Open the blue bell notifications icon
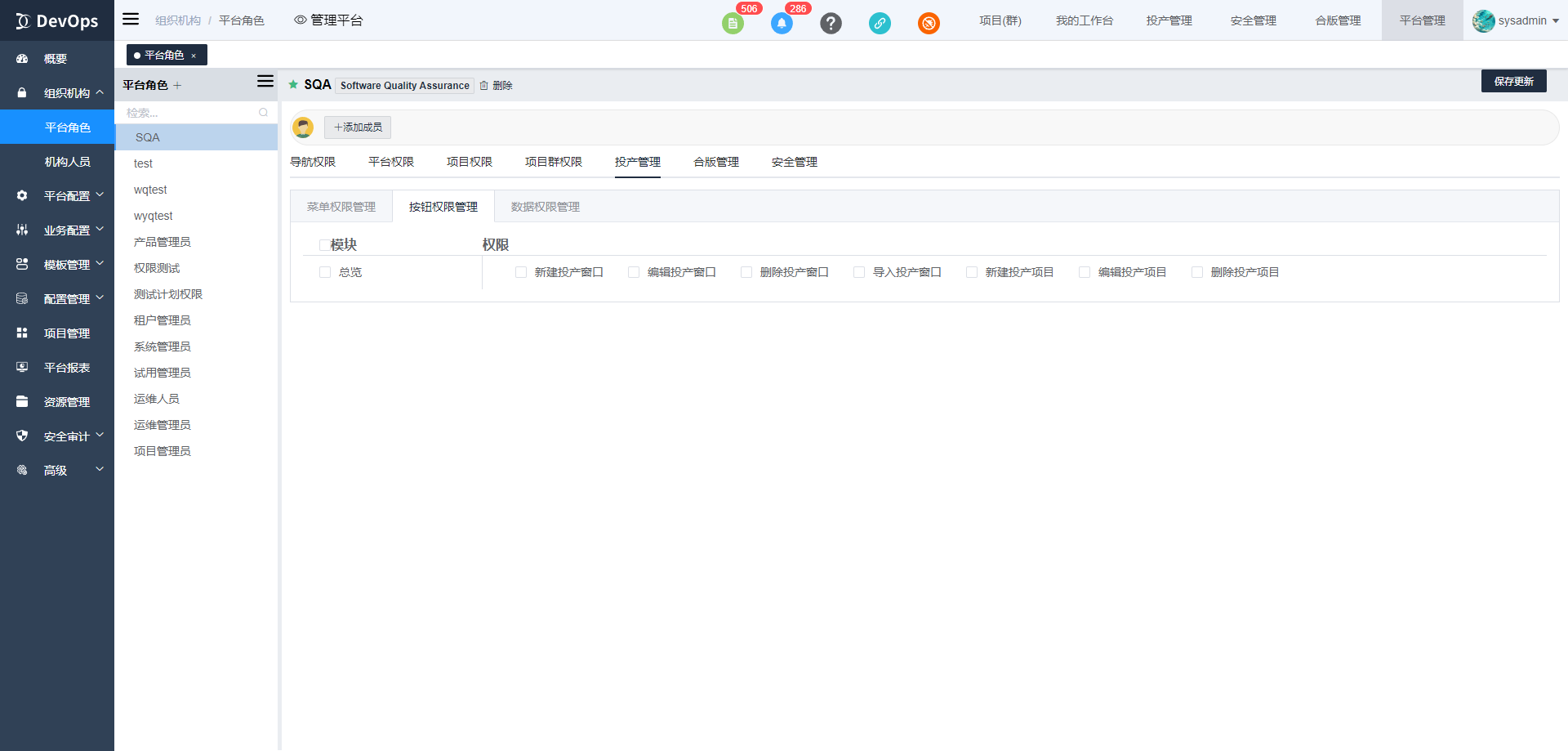1568x751 pixels. click(782, 24)
